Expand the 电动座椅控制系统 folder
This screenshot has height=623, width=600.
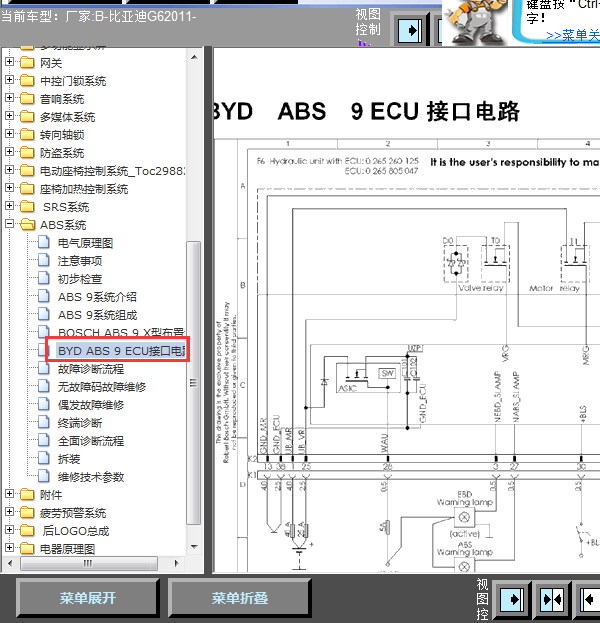(x=10, y=170)
